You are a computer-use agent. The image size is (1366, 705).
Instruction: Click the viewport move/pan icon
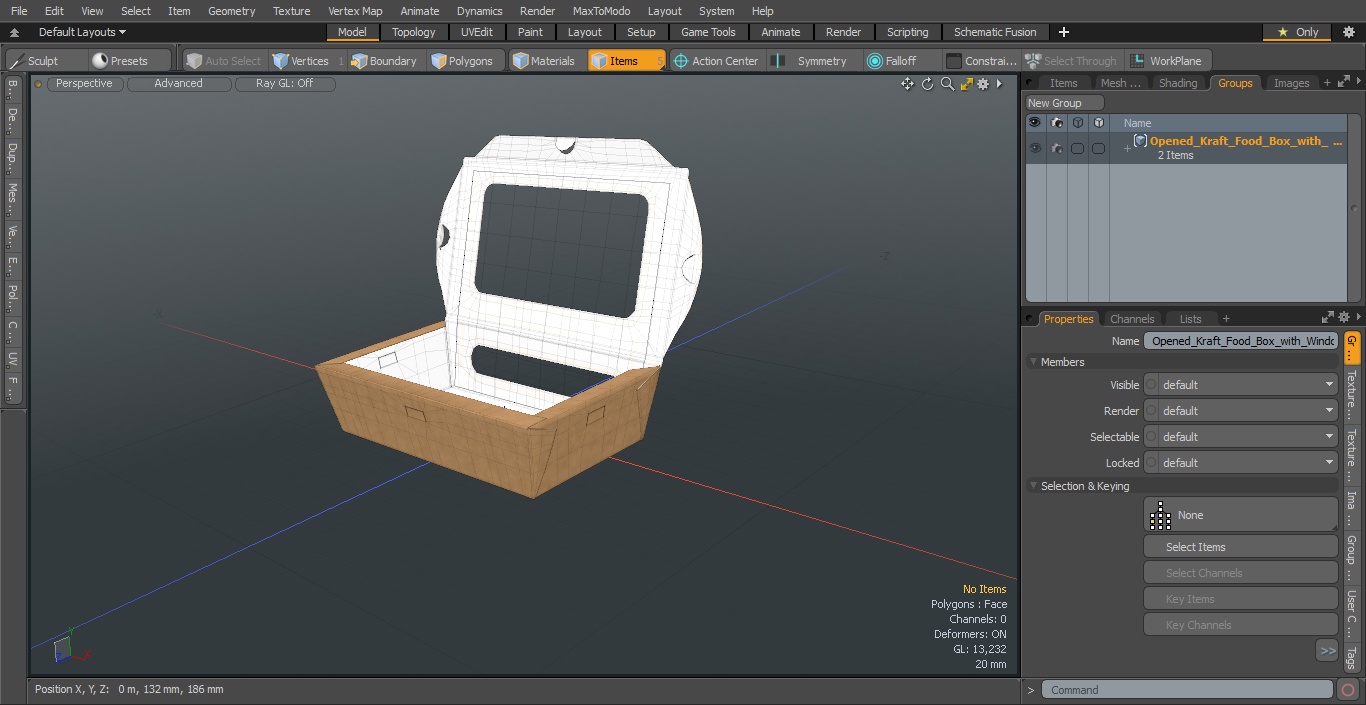click(x=907, y=84)
